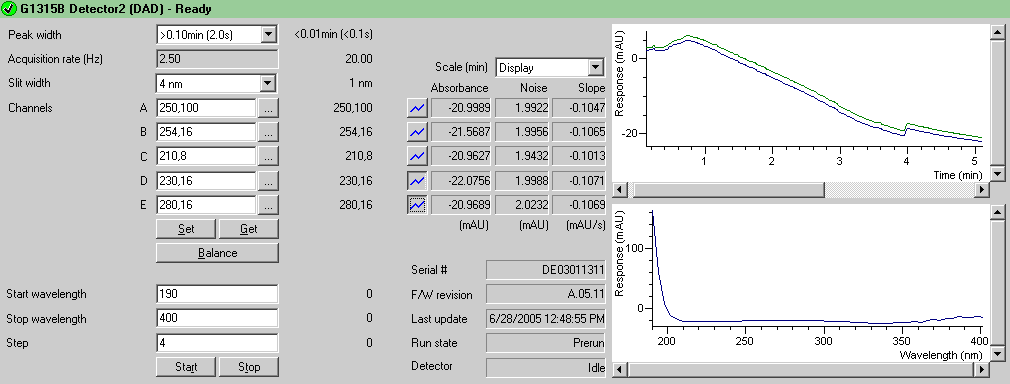1010x384 pixels.
Task: Open channel D wavelength editor button
Action: (x=269, y=180)
